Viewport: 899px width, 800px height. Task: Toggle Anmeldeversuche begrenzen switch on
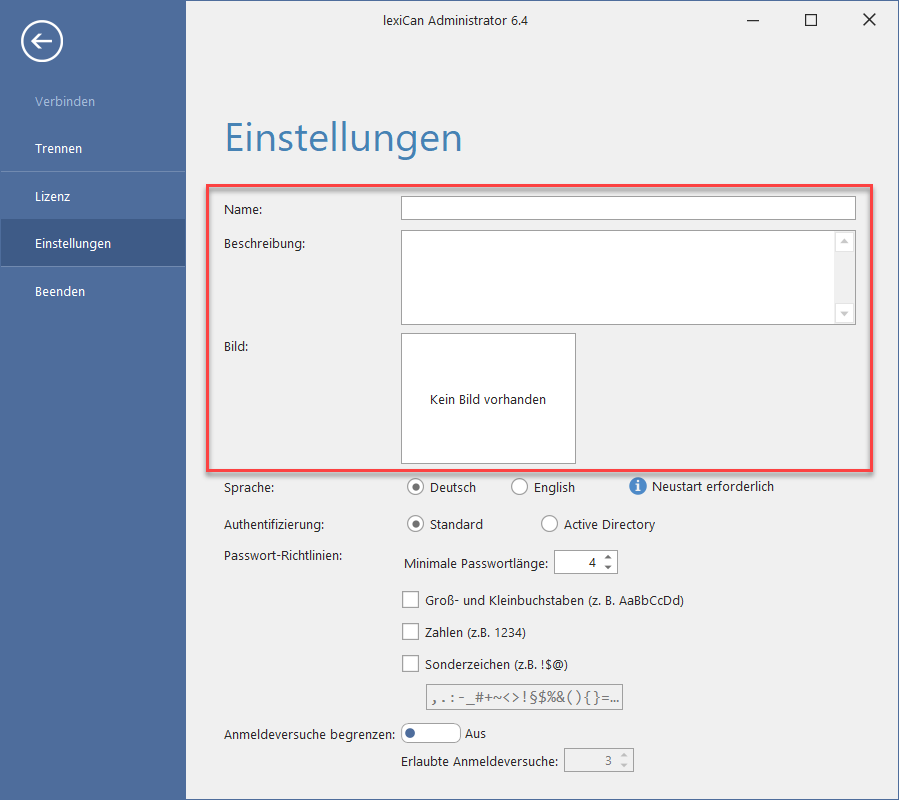click(x=430, y=733)
